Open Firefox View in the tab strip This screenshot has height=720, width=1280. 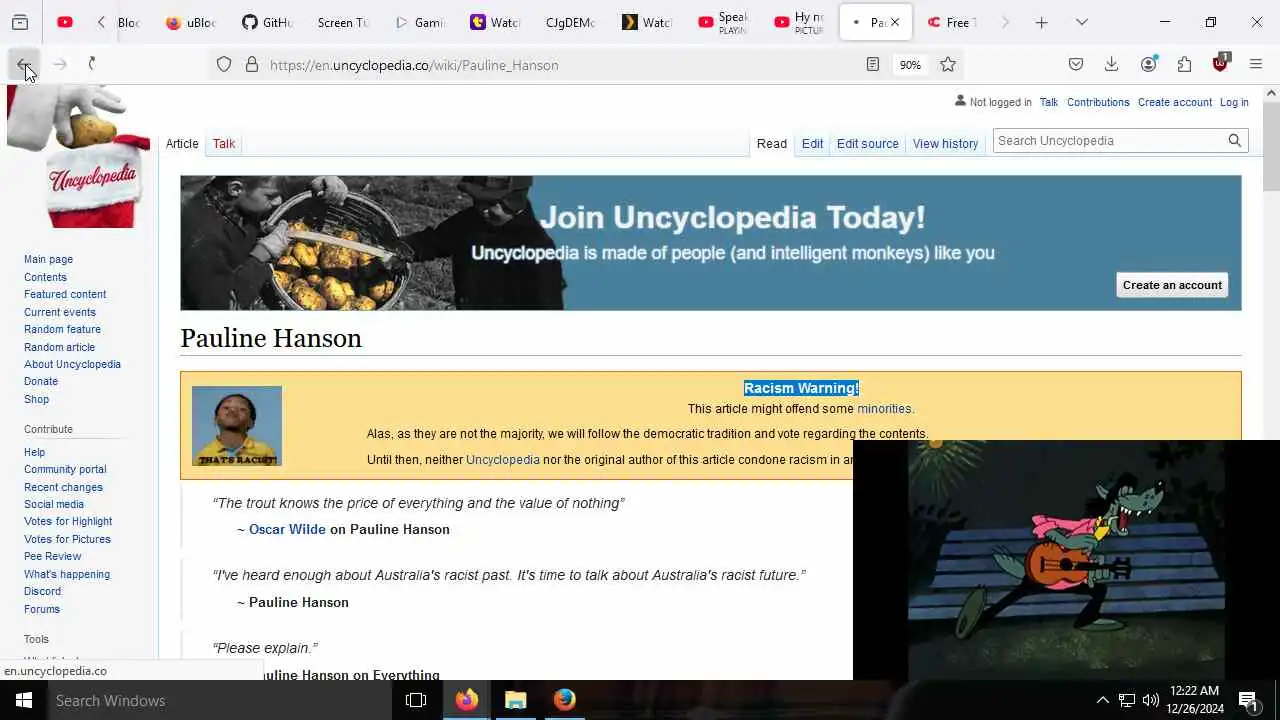pos(20,22)
